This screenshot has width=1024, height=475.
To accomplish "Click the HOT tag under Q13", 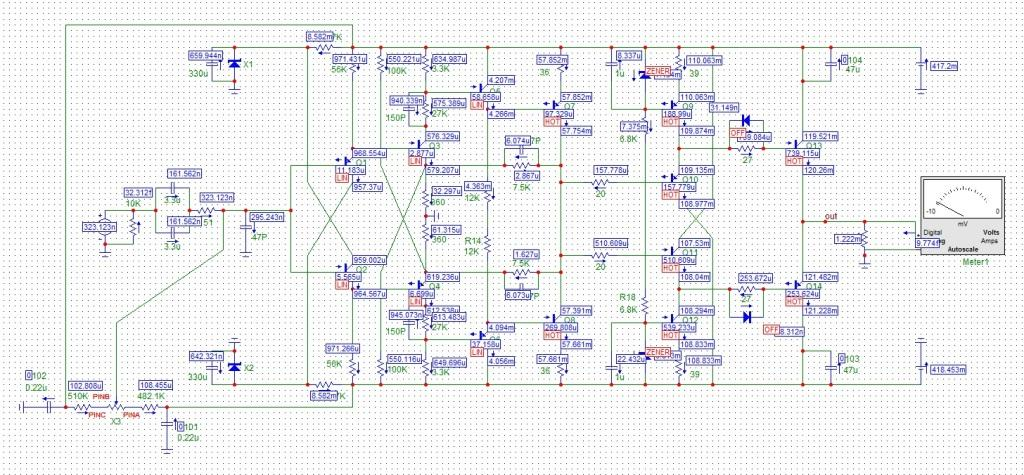I will [794, 160].
